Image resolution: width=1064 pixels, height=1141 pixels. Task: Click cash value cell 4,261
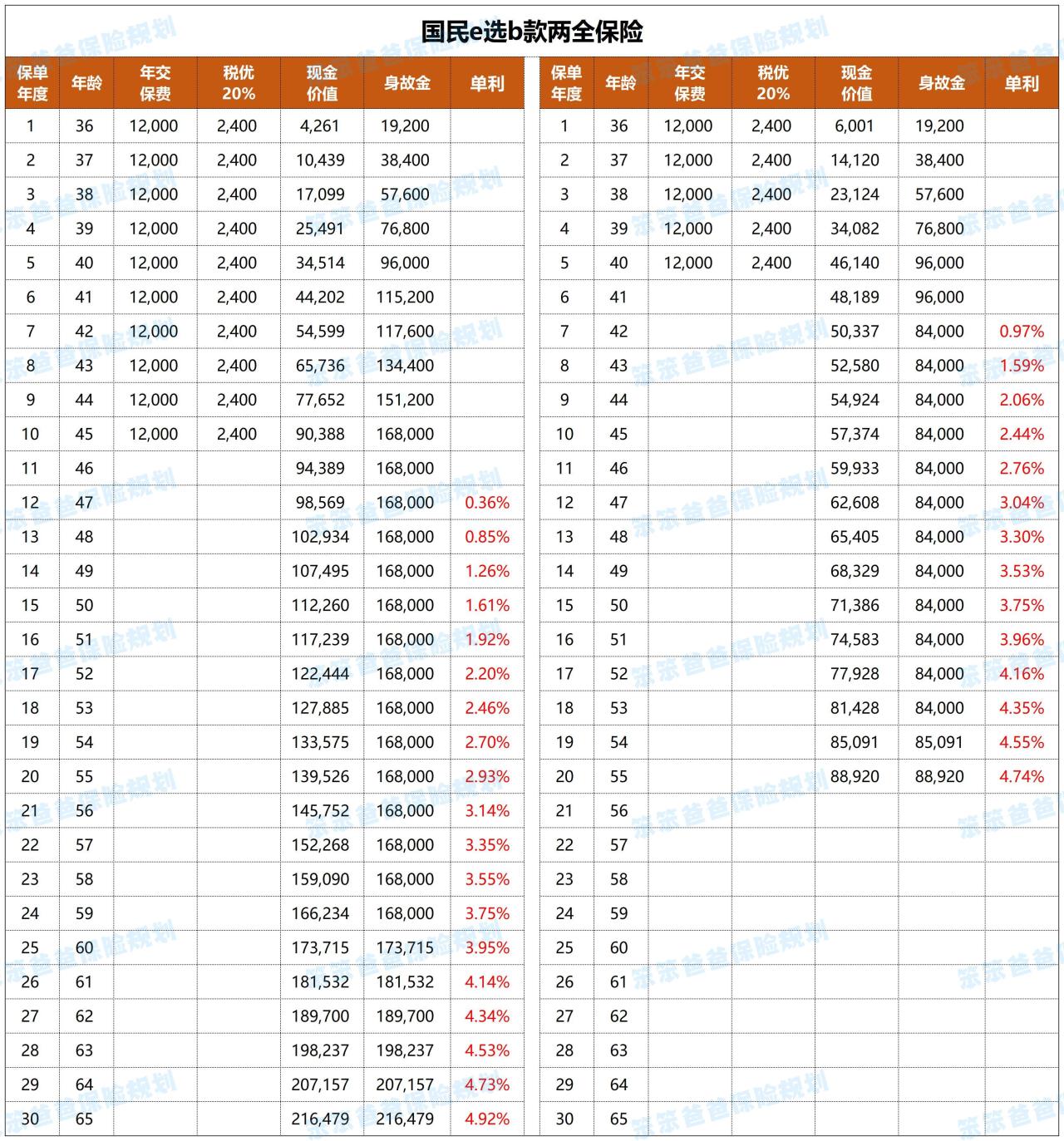(320, 126)
